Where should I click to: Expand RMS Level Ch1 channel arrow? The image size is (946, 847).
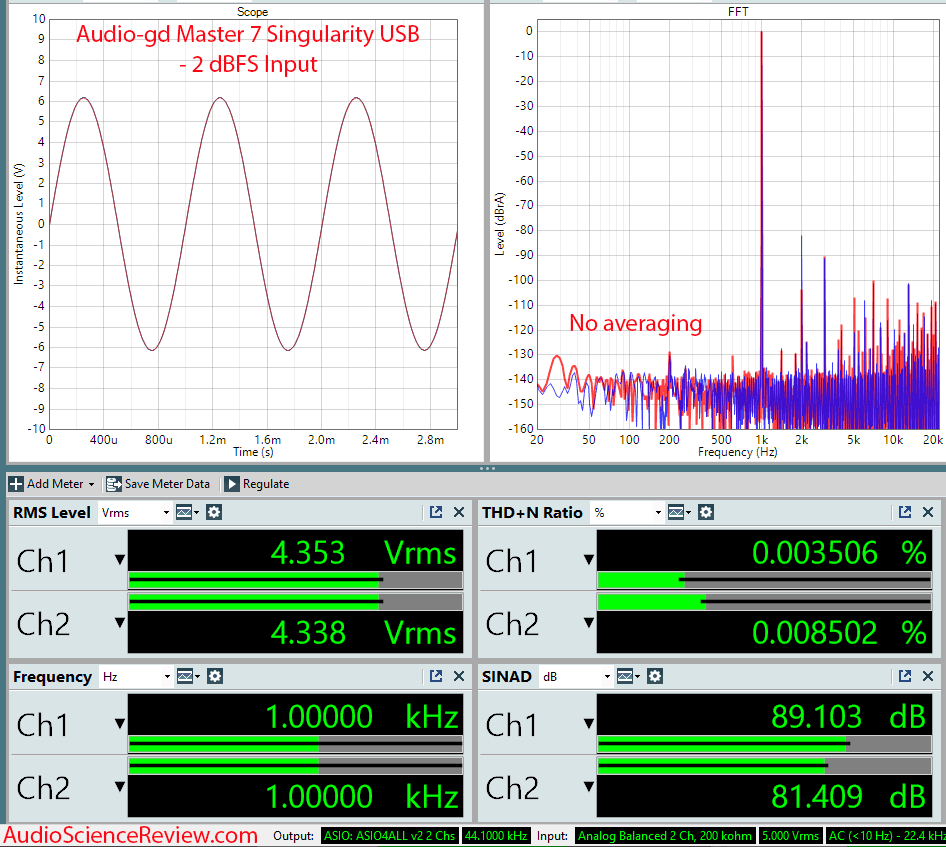click(120, 560)
